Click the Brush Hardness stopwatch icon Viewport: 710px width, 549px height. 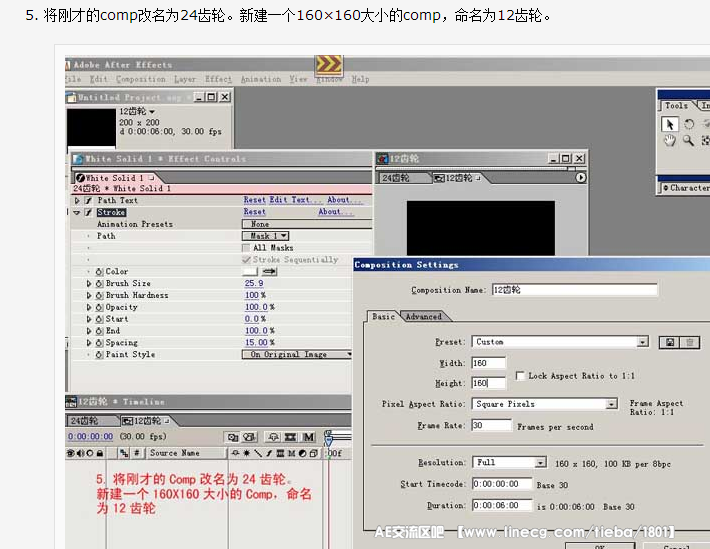point(100,295)
